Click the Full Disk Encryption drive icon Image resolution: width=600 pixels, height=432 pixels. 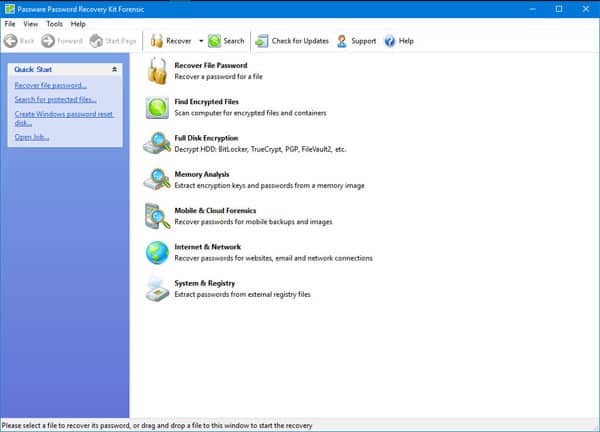[x=157, y=143]
